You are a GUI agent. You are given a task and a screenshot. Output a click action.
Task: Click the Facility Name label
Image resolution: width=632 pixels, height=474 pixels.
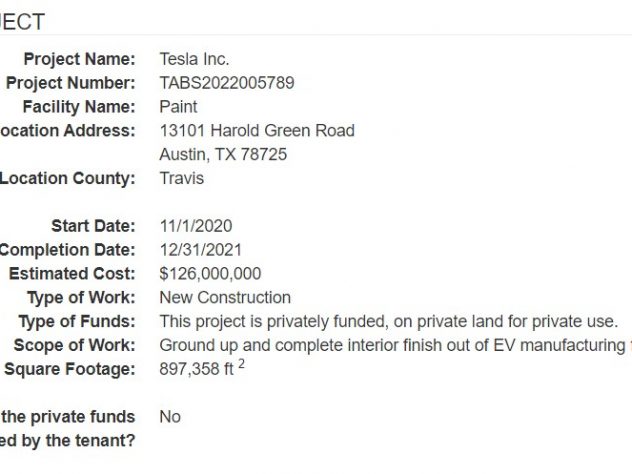[79, 107]
